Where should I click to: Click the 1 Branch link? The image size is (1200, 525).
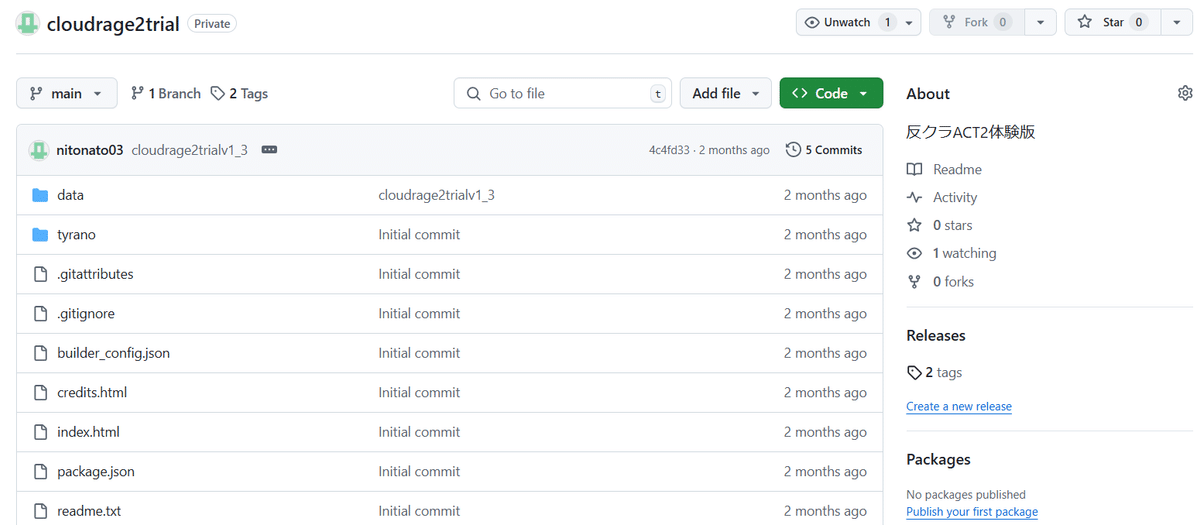(166, 93)
